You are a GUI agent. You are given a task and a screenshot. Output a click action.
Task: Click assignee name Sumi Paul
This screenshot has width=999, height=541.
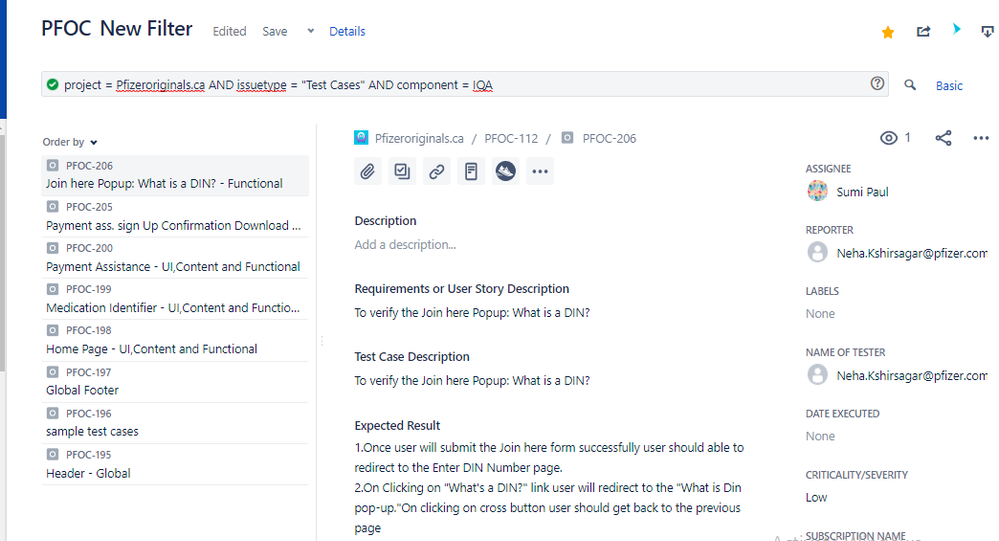click(862, 192)
